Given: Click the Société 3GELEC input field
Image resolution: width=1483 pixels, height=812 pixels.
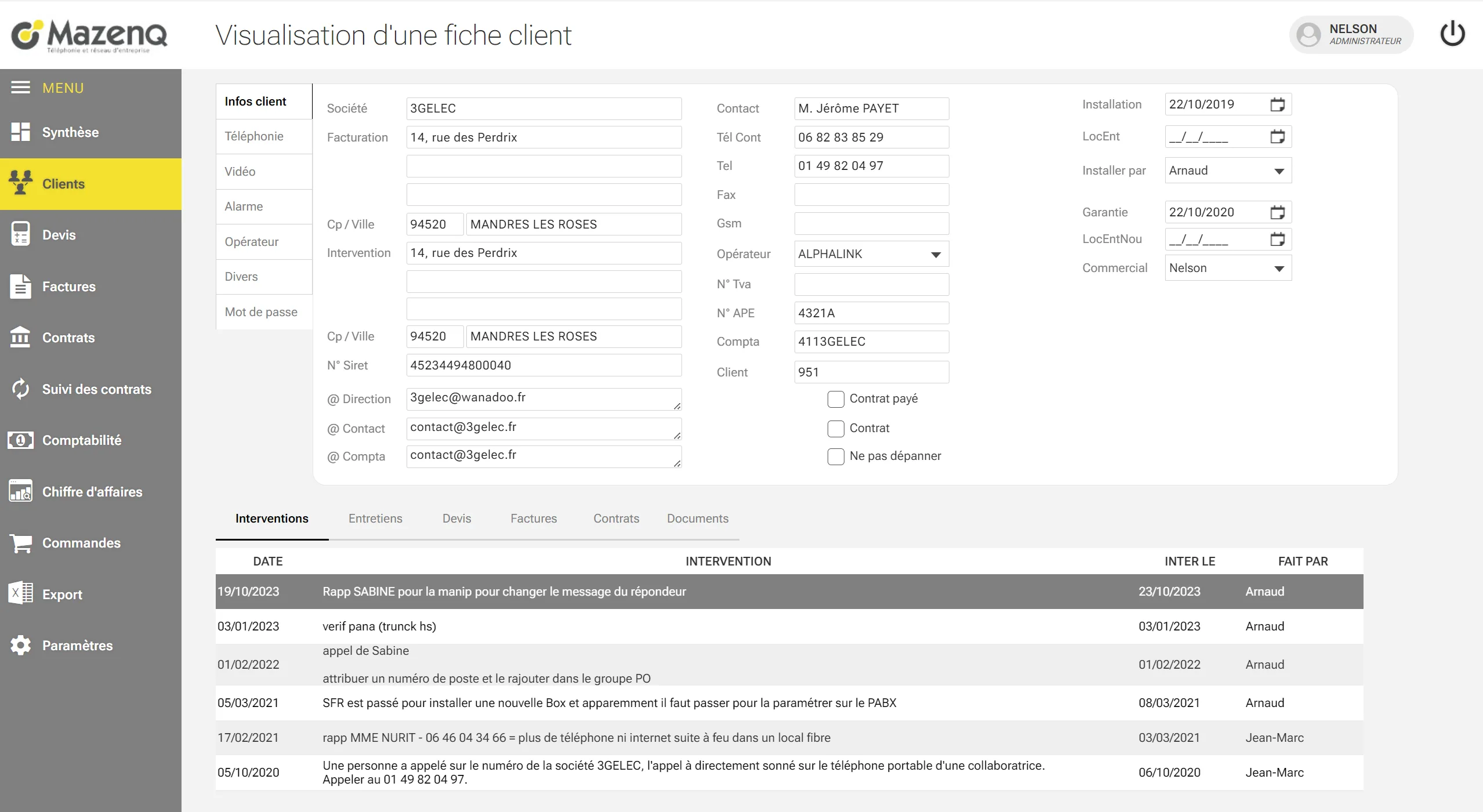Looking at the screenshot, I should [543, 108].
